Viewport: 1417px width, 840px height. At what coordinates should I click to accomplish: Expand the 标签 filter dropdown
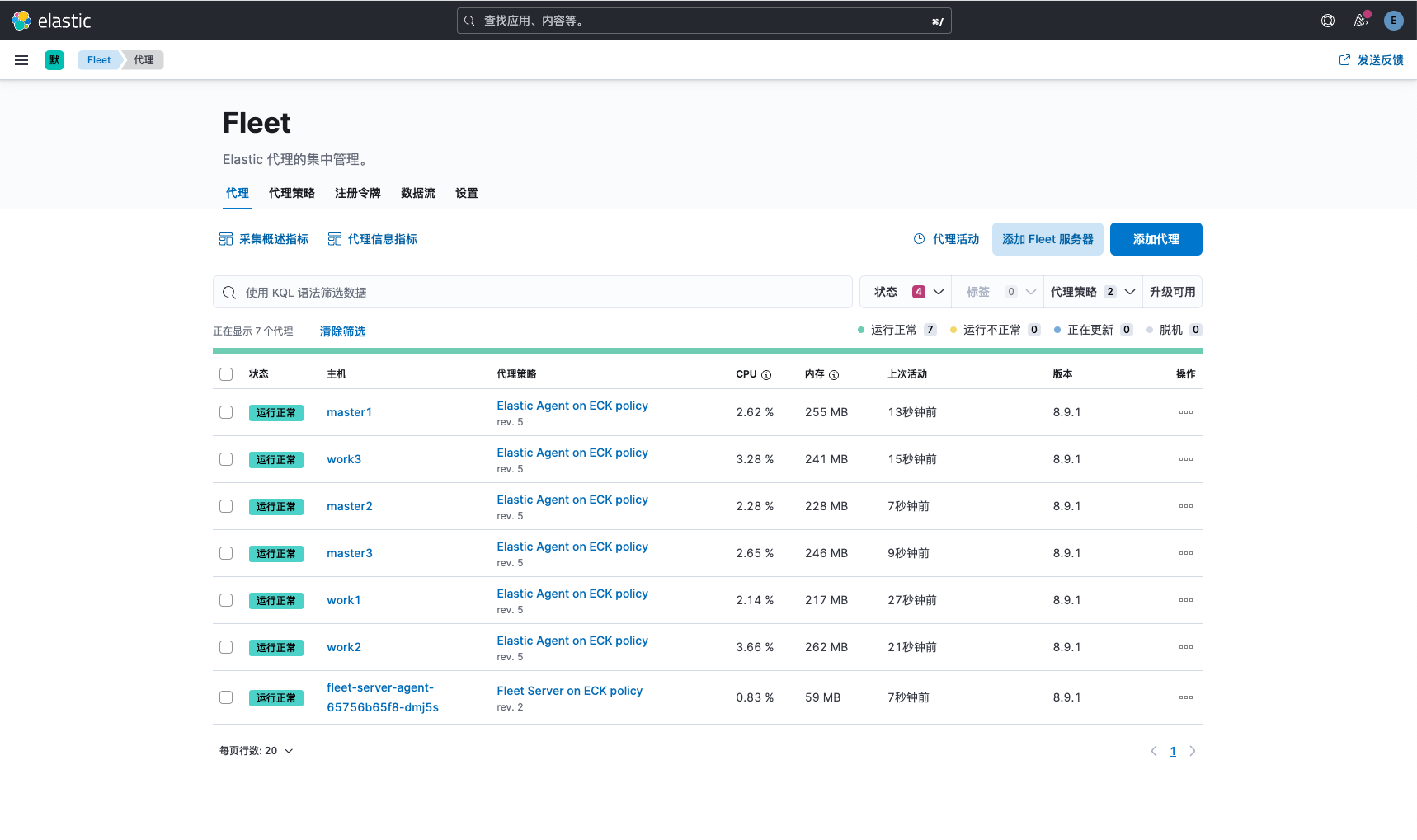click(x=998, y=292)
